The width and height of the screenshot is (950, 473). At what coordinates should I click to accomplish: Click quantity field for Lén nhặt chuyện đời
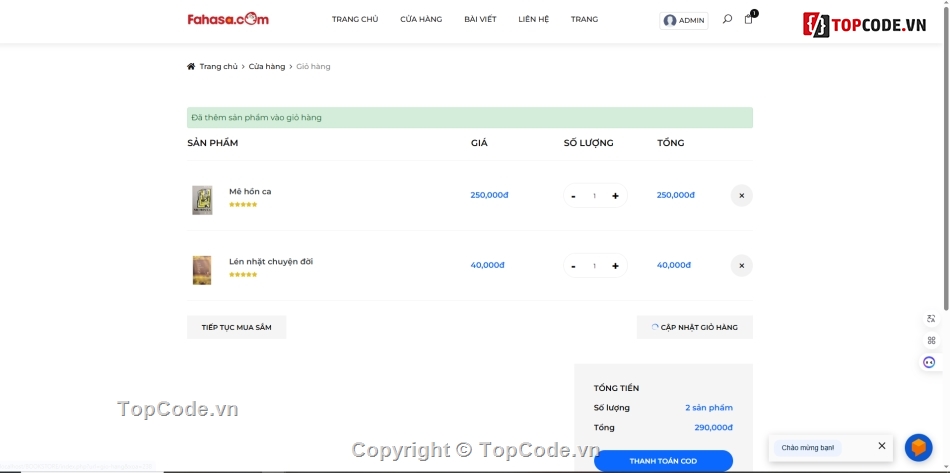[594, 266]
